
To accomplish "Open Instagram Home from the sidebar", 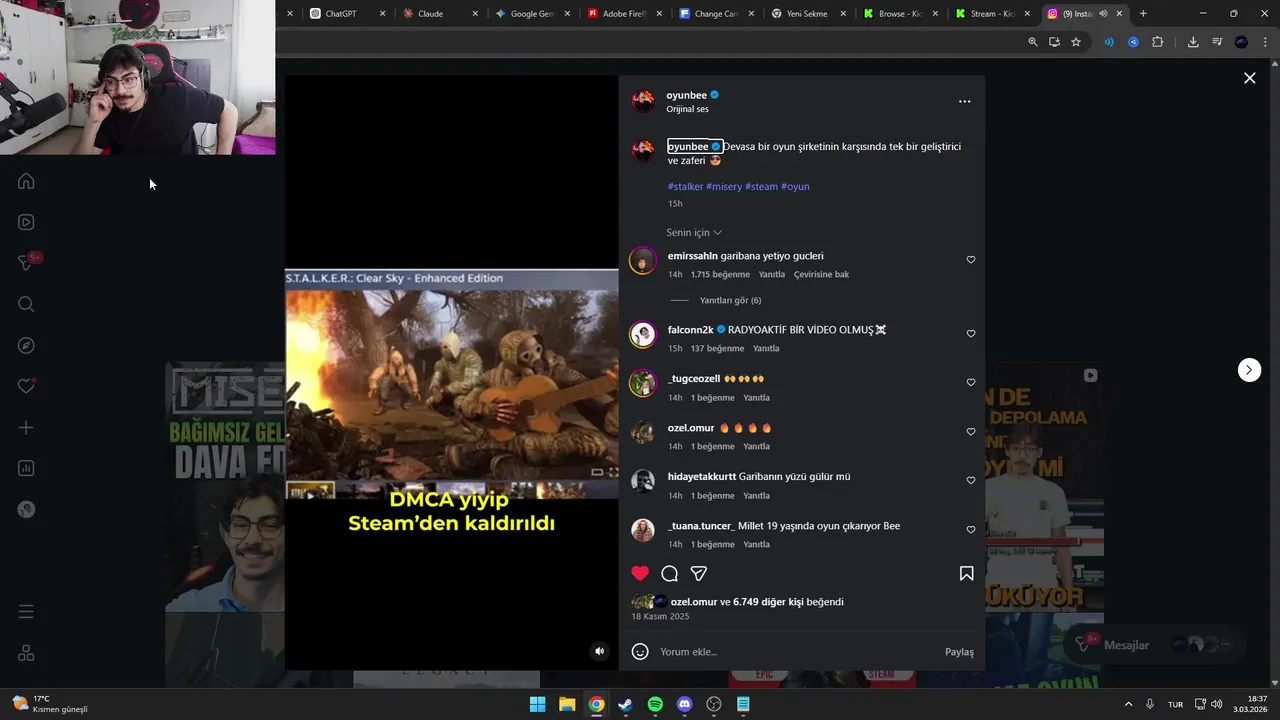I will point(26,181).
